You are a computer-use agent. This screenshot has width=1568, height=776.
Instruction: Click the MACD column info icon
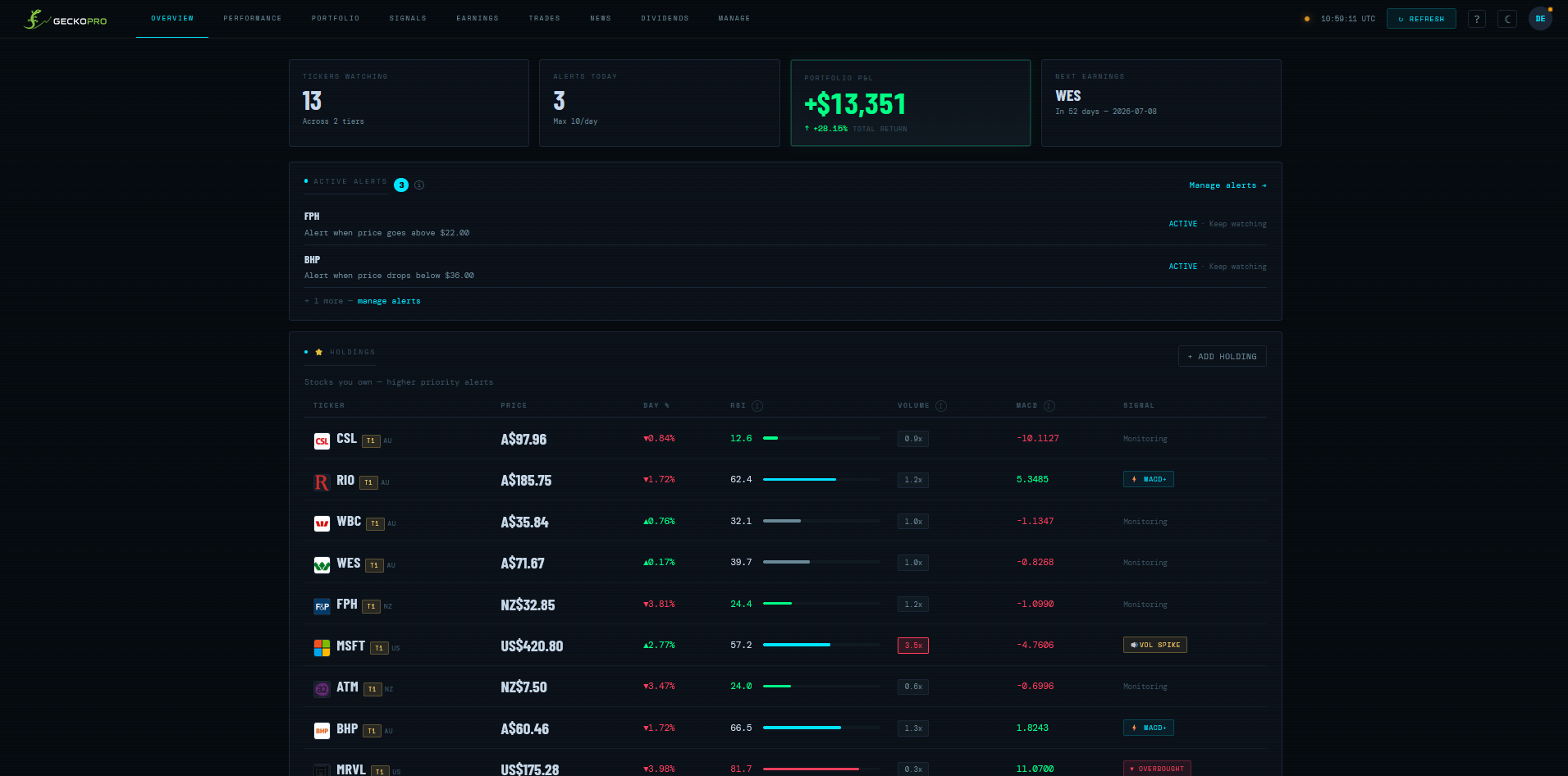point(1049,406)
